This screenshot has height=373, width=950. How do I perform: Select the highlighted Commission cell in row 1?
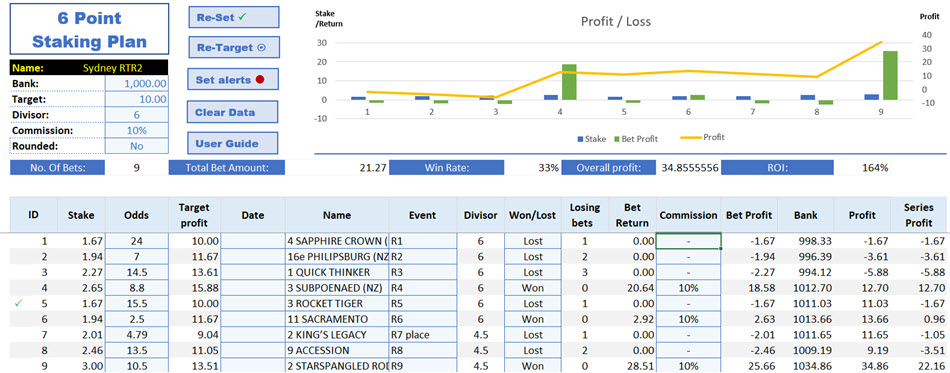pyautogui.click(x=688, y=241)
